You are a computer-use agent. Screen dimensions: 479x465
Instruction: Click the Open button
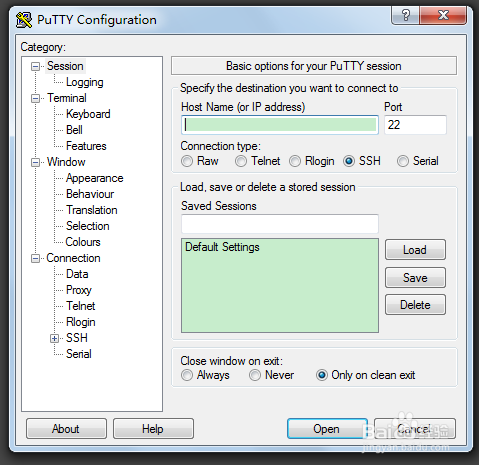click(327, 429)
